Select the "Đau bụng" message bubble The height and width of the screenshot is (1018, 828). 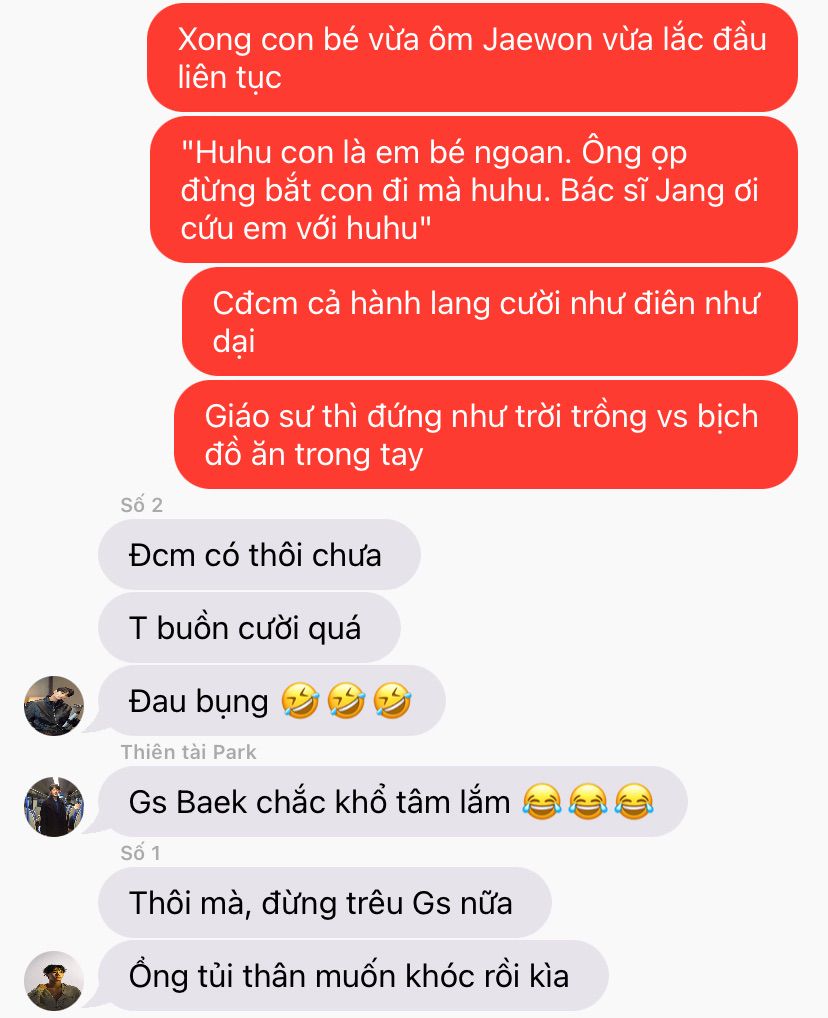tap(271, 701)
